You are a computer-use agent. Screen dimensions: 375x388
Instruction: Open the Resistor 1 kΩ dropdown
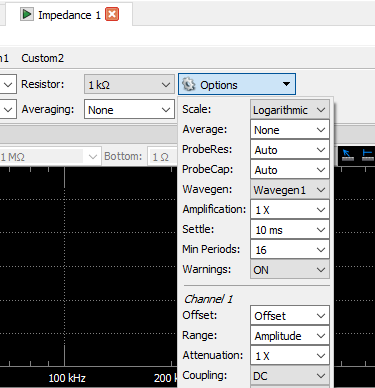(129, 84)
